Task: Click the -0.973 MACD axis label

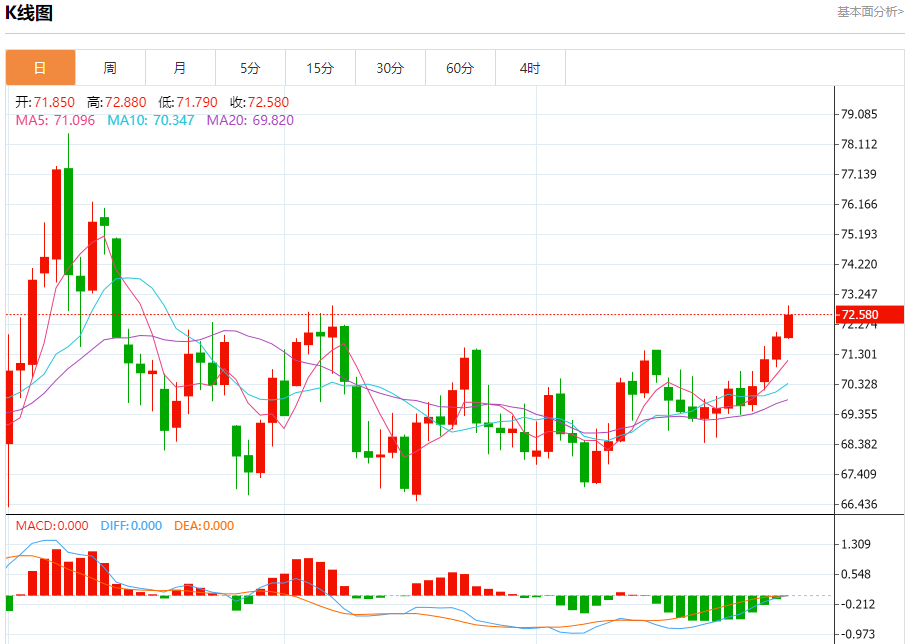Action: tap(856, 634)
